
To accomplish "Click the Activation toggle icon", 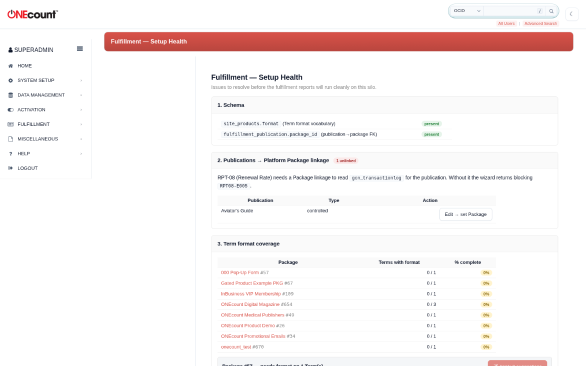I will (x=10, y=110).
